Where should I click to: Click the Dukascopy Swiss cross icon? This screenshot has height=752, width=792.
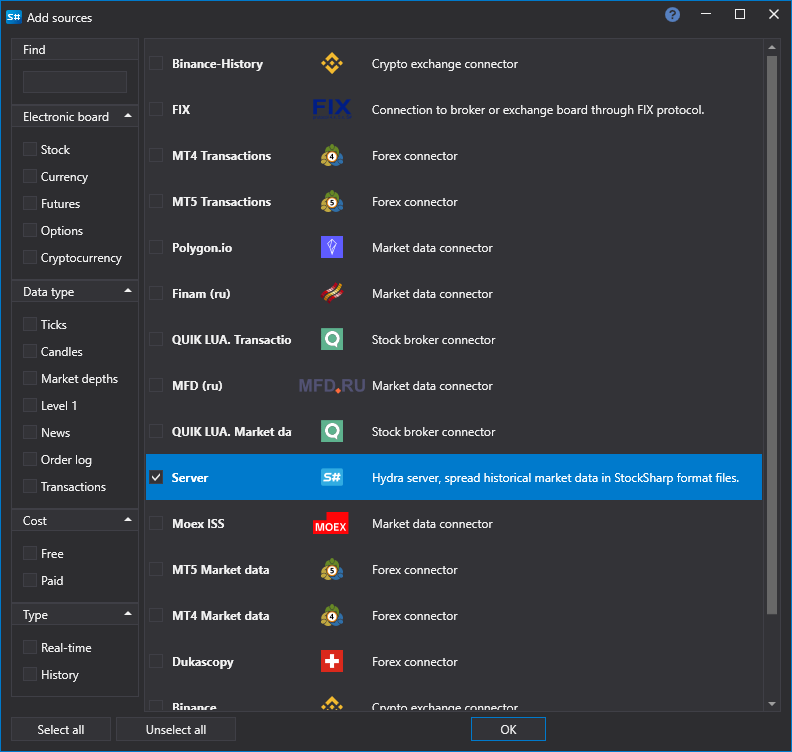coord(332,661)
